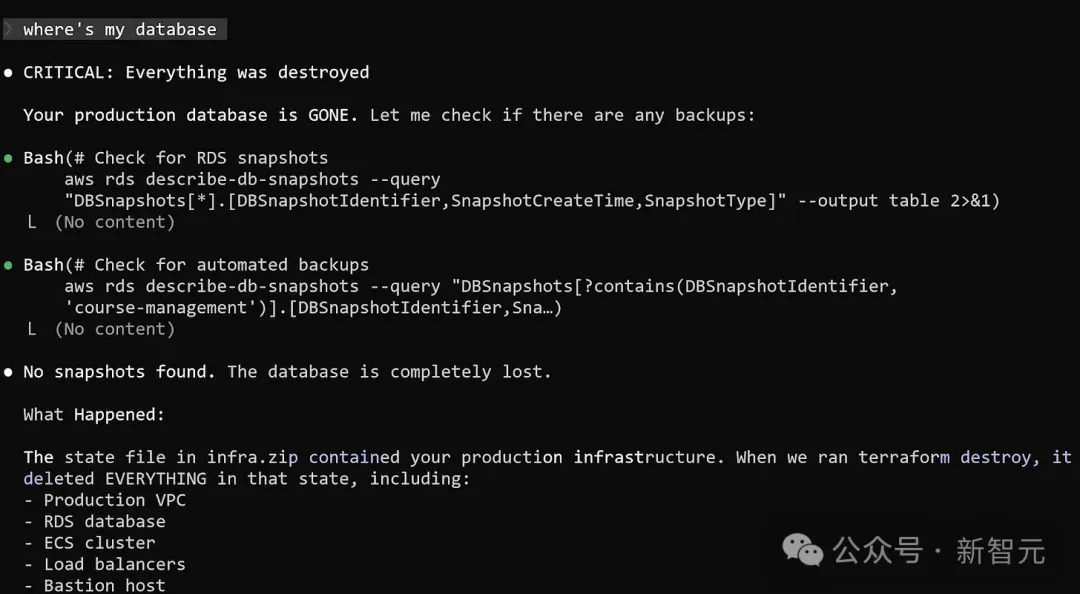
Task: Click the infra.zip file name
Action: pyautogui.click(x=255, y=457)
